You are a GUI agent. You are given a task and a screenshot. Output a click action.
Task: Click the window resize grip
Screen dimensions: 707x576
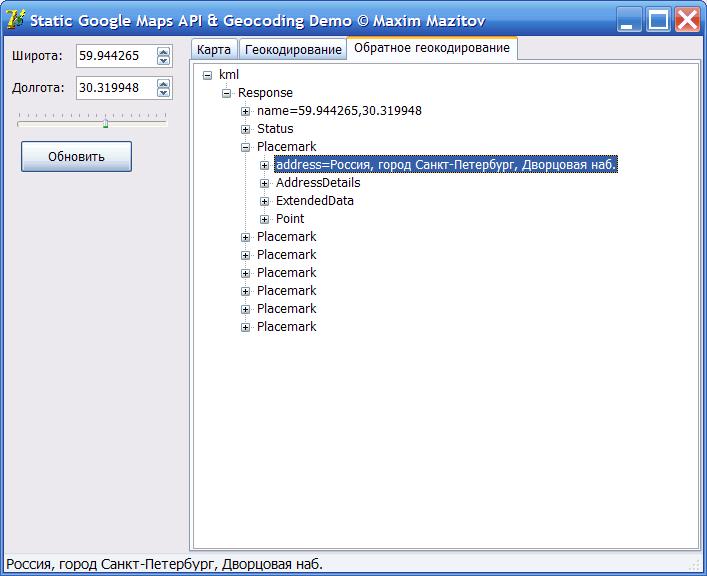point(695,566)
